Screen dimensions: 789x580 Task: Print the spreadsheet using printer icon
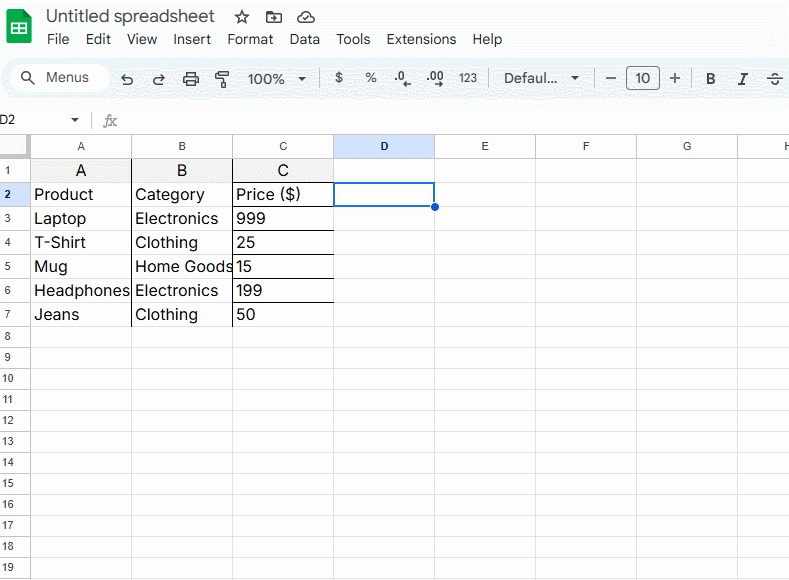(x=191, y=79)
